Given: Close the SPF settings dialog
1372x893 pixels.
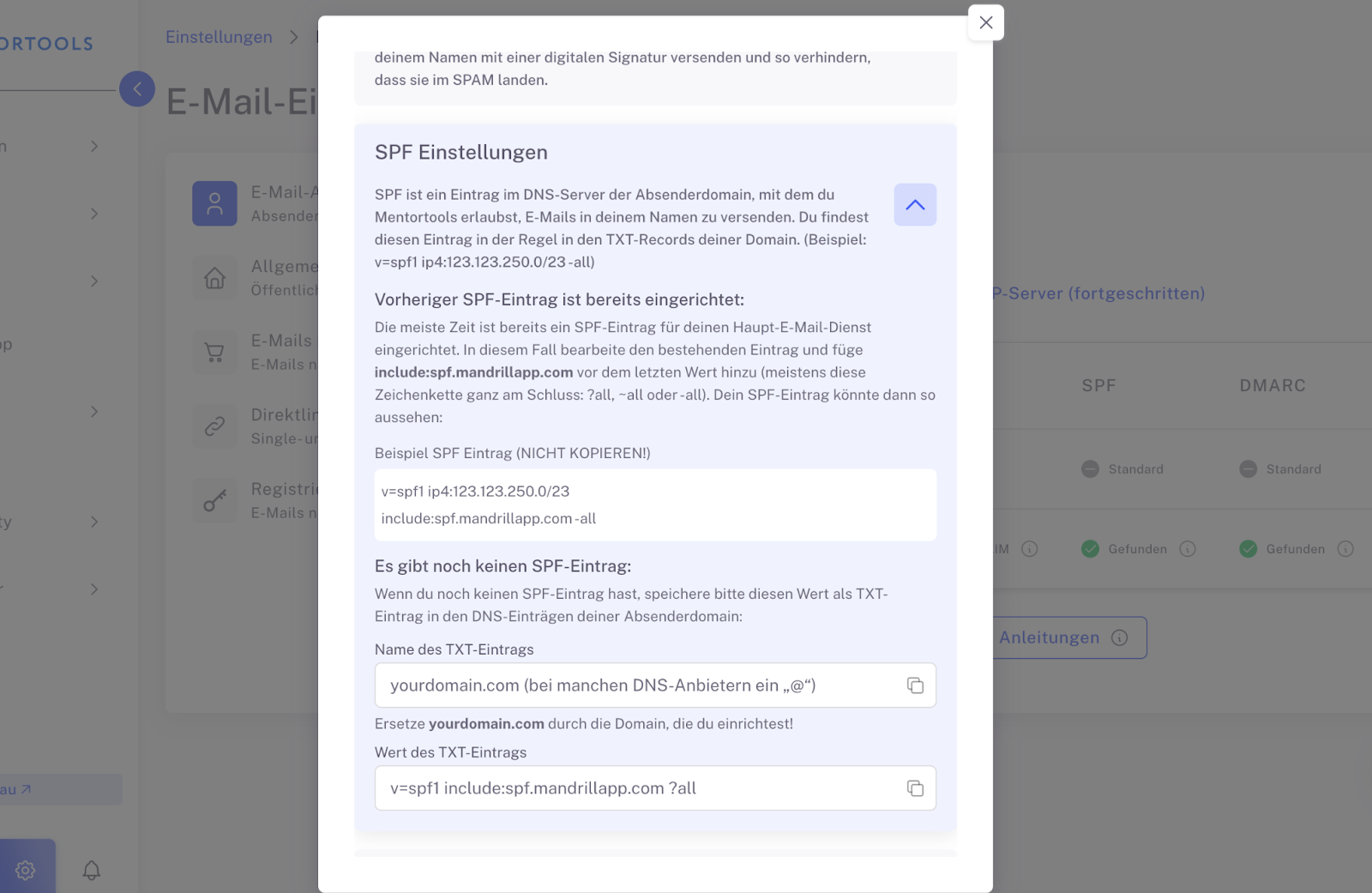Looking at the screenshot, I should [986, 23].
